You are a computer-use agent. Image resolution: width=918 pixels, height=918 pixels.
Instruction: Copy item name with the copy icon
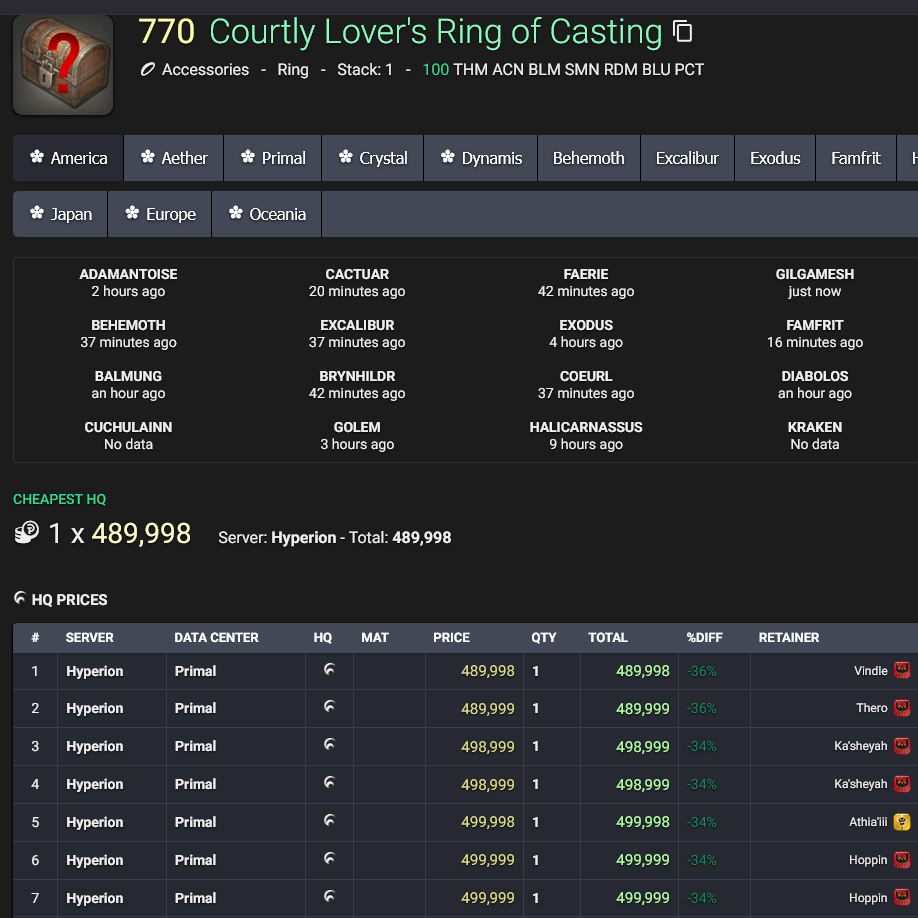coord(682,31)
